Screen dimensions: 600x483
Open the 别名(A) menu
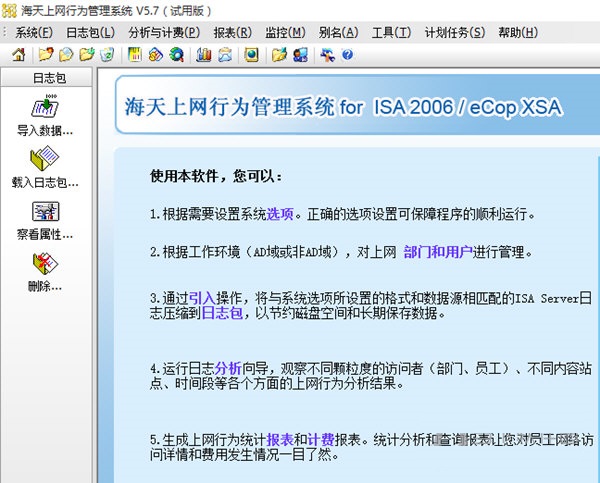338,33
